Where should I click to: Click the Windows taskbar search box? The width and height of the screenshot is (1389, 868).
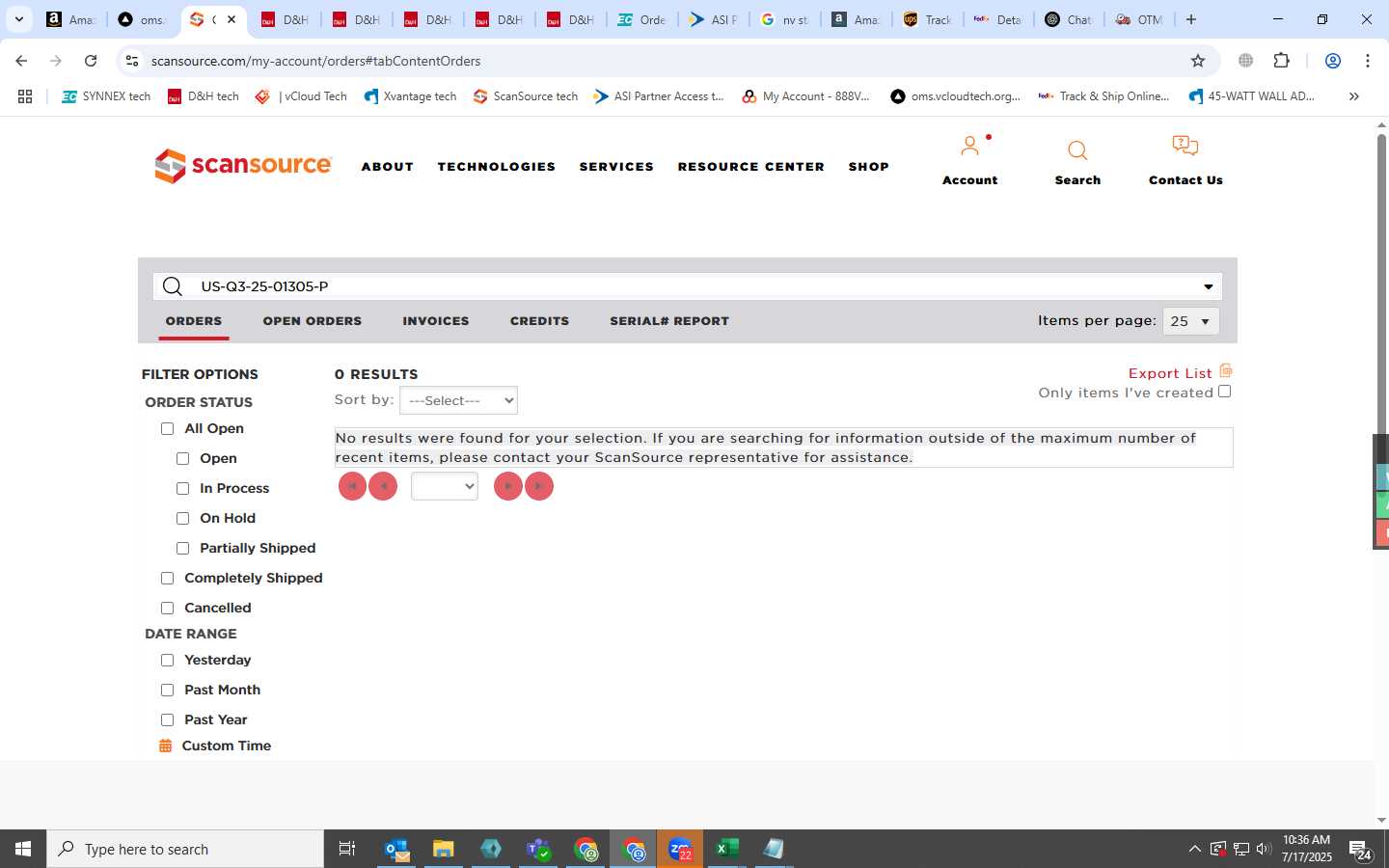point(185,849)
